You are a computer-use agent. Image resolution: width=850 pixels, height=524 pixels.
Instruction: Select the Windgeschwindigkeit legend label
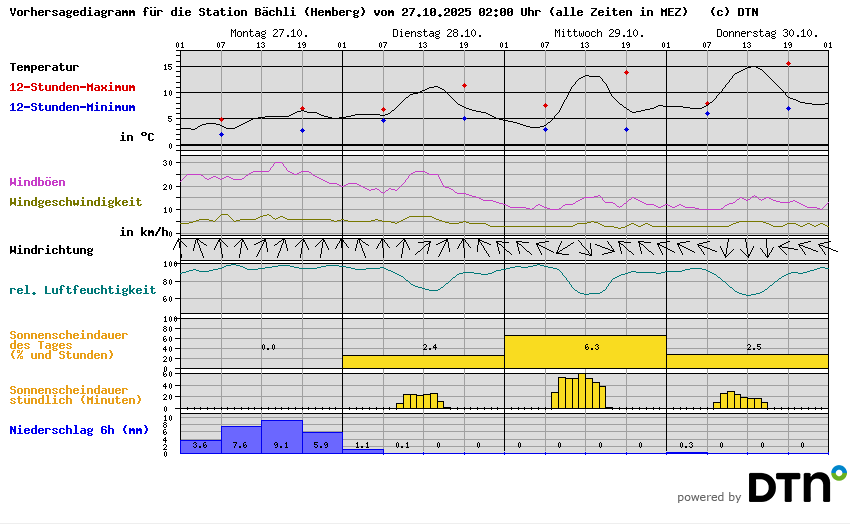point(75,201)
